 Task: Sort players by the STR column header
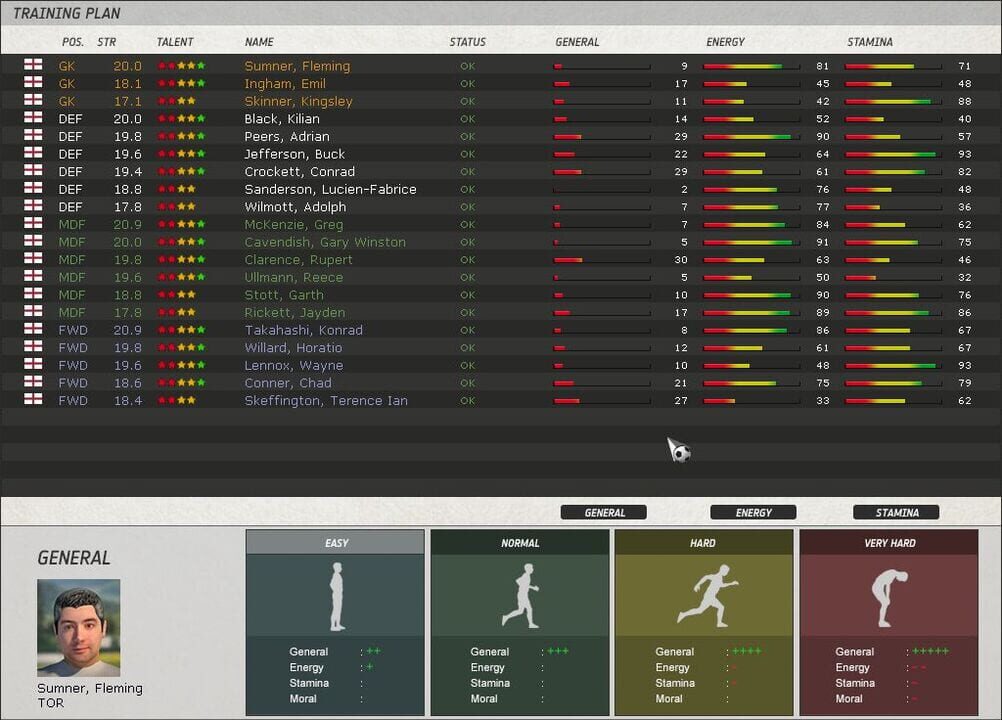coord(105,42)
